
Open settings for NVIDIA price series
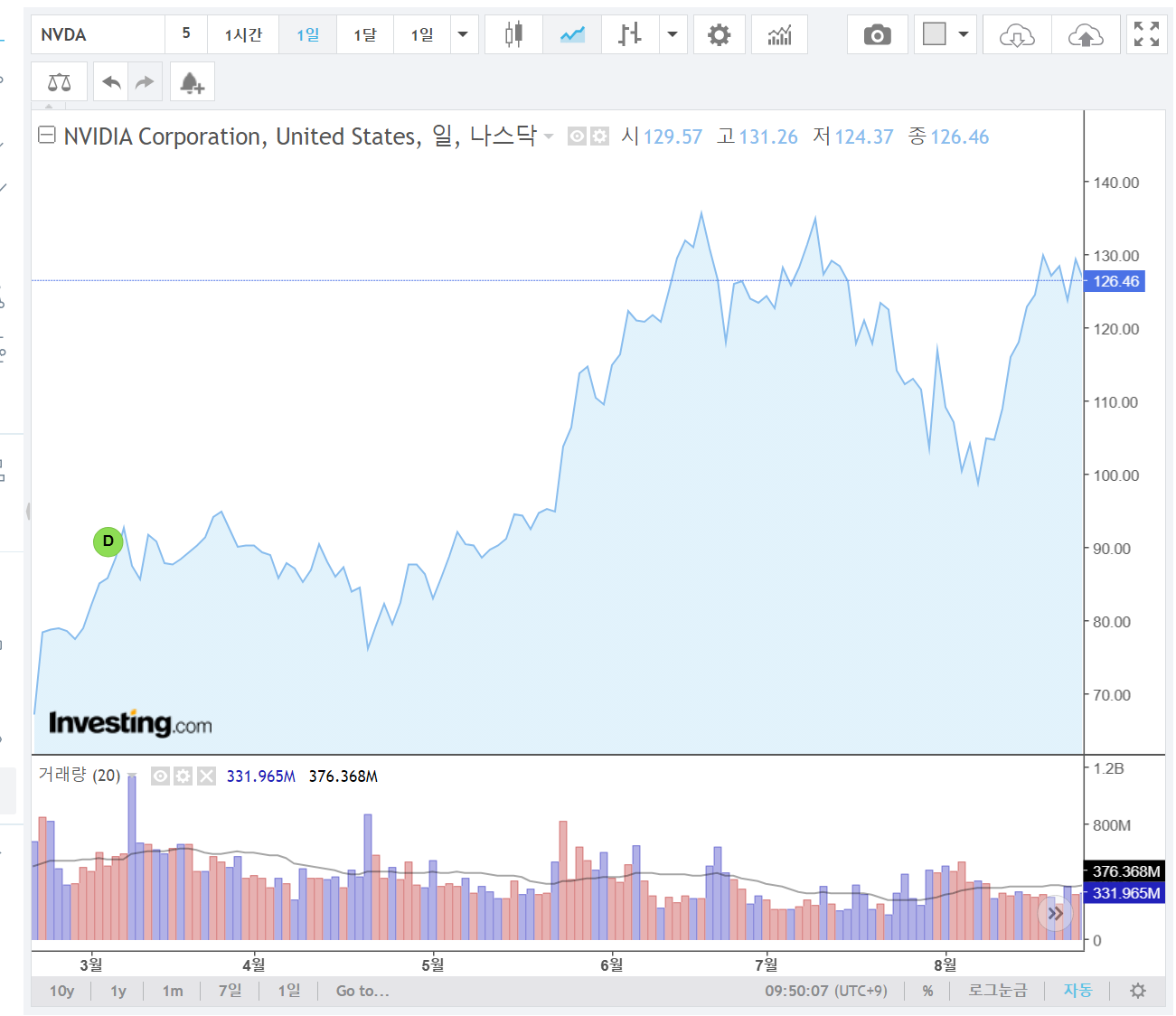(x=599, y=136)
